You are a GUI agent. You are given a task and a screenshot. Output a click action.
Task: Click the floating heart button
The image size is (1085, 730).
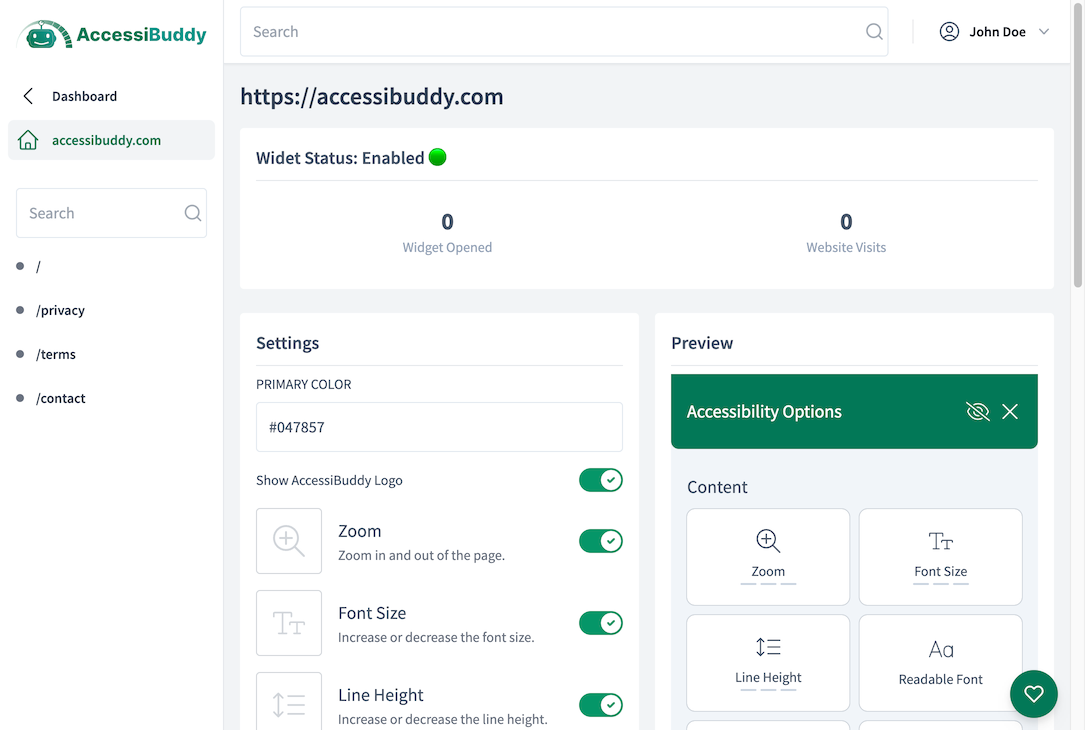click(1034, 694)
